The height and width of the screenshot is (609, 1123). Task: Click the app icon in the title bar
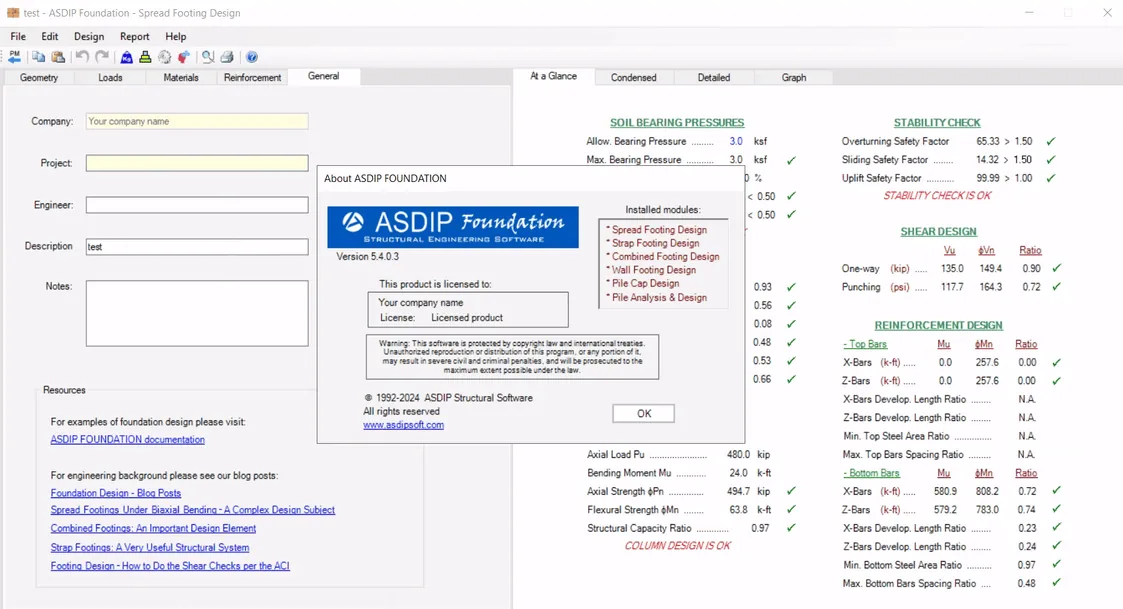[x=13, y=13]
